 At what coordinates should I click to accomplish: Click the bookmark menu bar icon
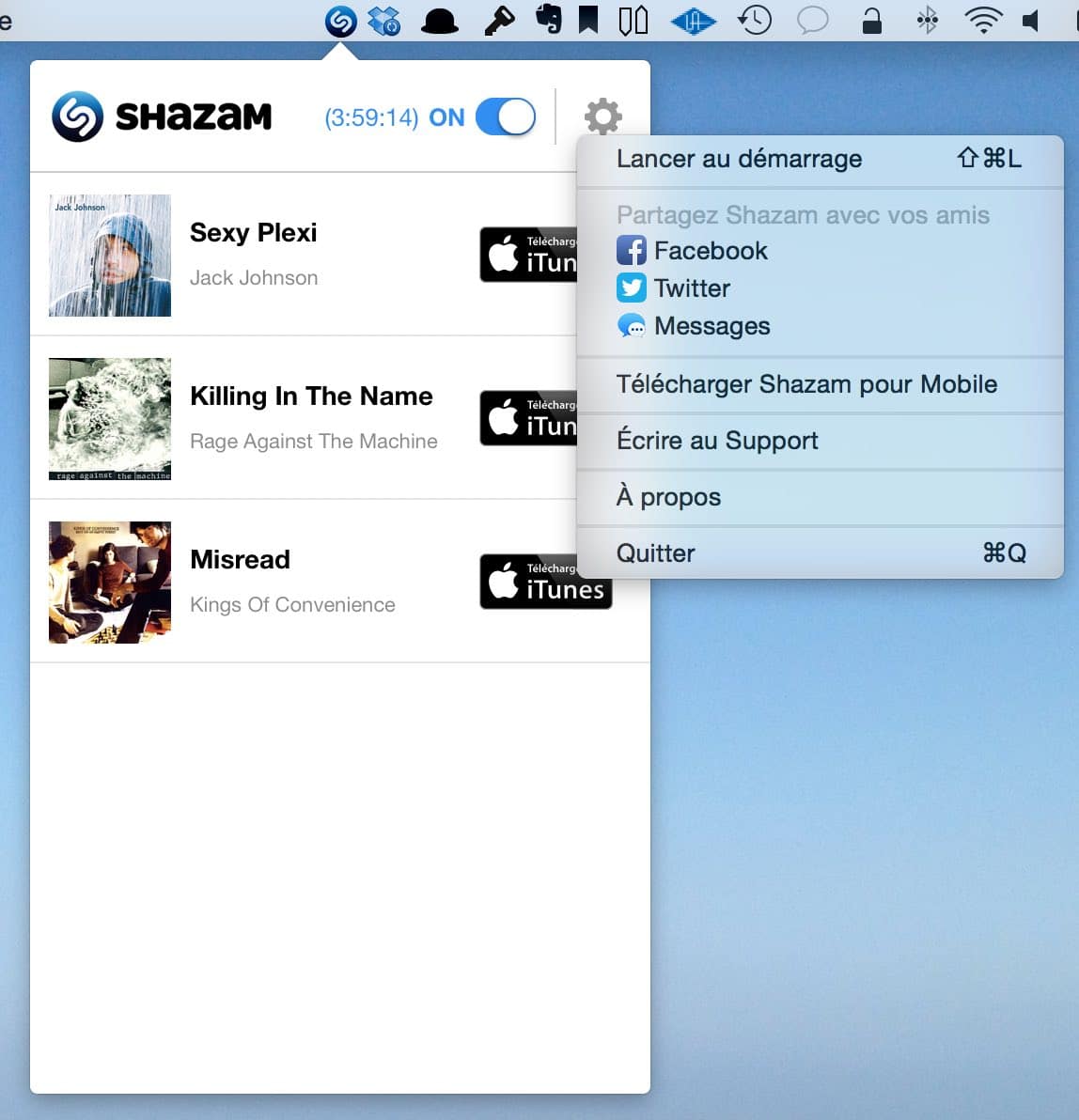(x=588, y=20)
